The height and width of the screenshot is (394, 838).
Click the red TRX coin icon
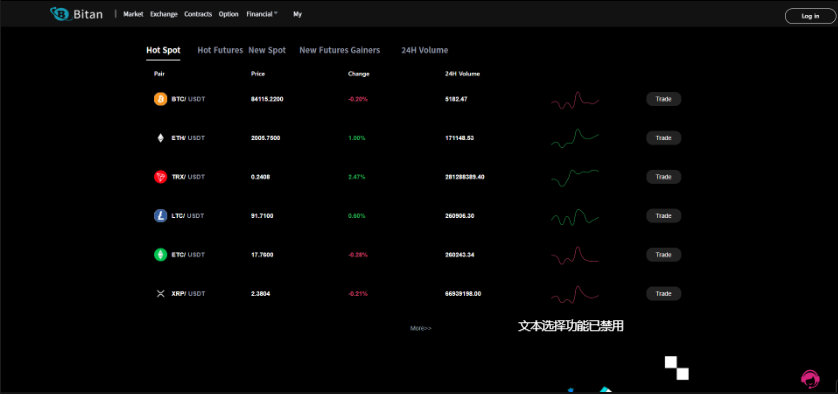(160, 177)
